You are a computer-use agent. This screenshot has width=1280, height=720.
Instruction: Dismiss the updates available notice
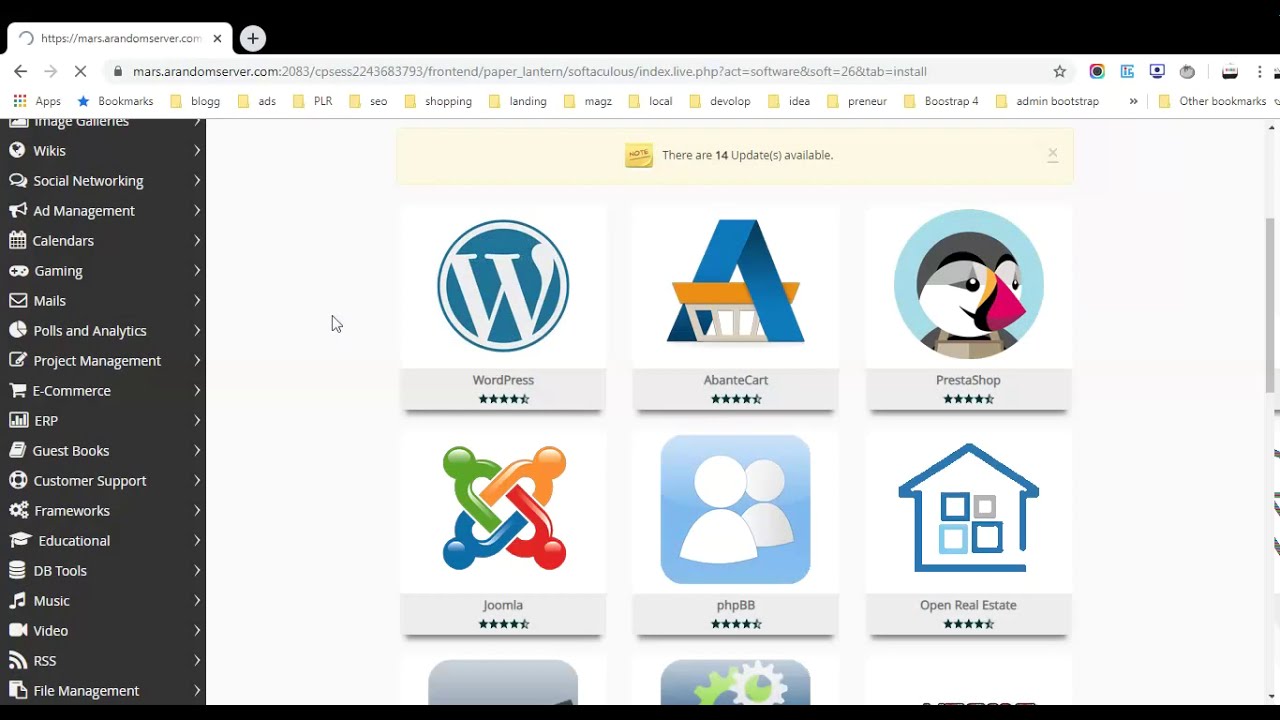(1052, 154)
